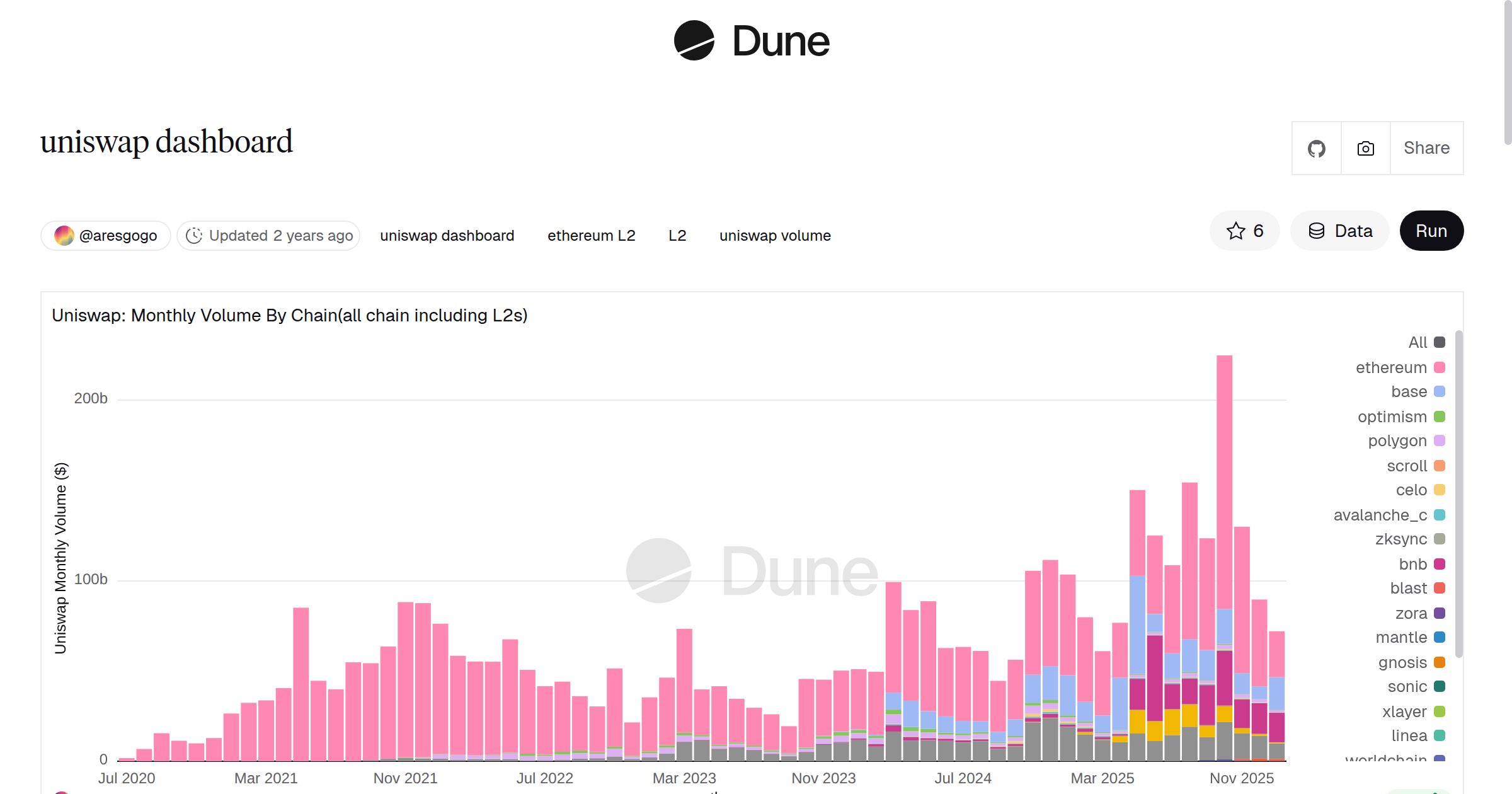Capture dashboard with the camera icon
Viewport: 1512px width, 794px height.
[1365, 148]
